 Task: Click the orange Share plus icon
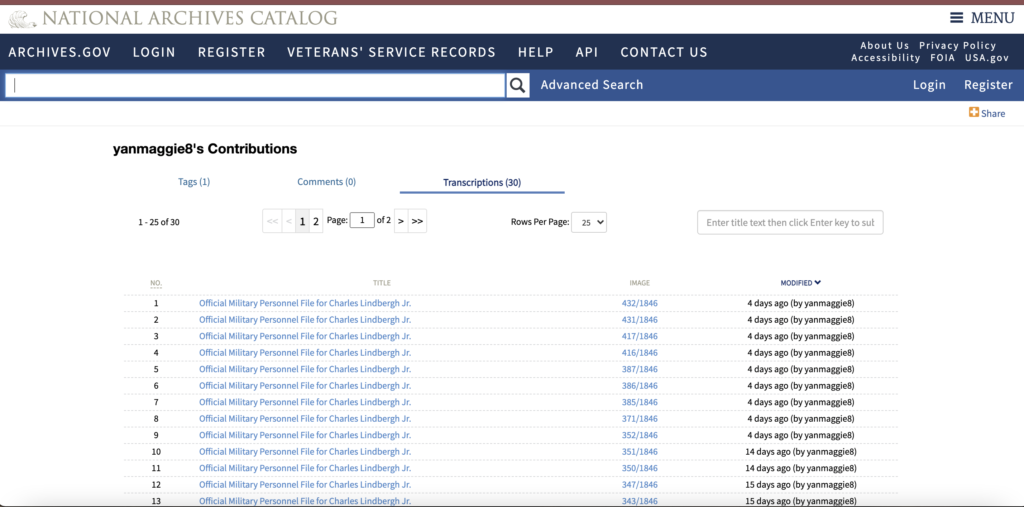(x=974, y=112)
